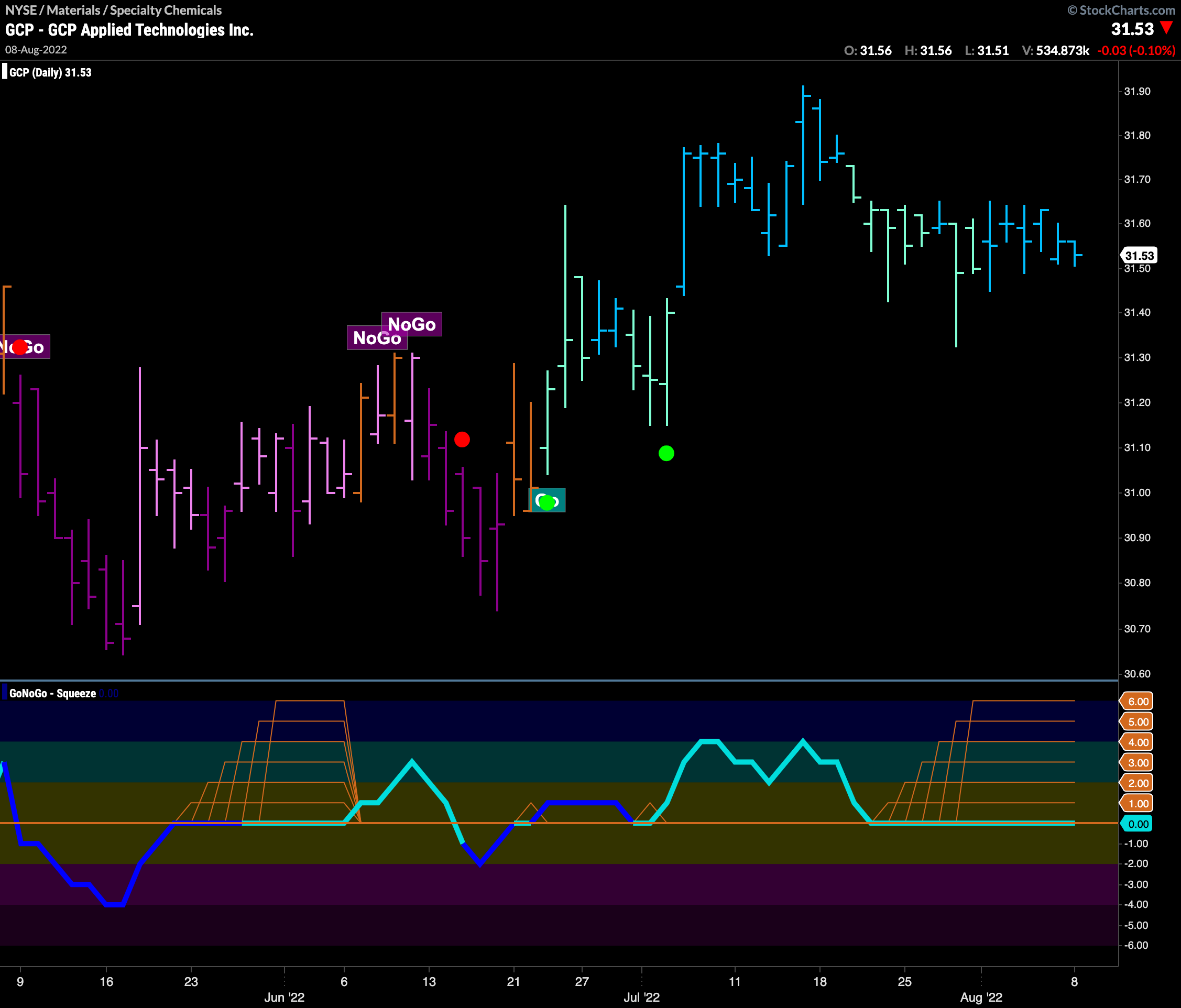Click the -0.03 (-0.10%) change text
Screen dimensions: 1181x1008
click(1136, 51)
